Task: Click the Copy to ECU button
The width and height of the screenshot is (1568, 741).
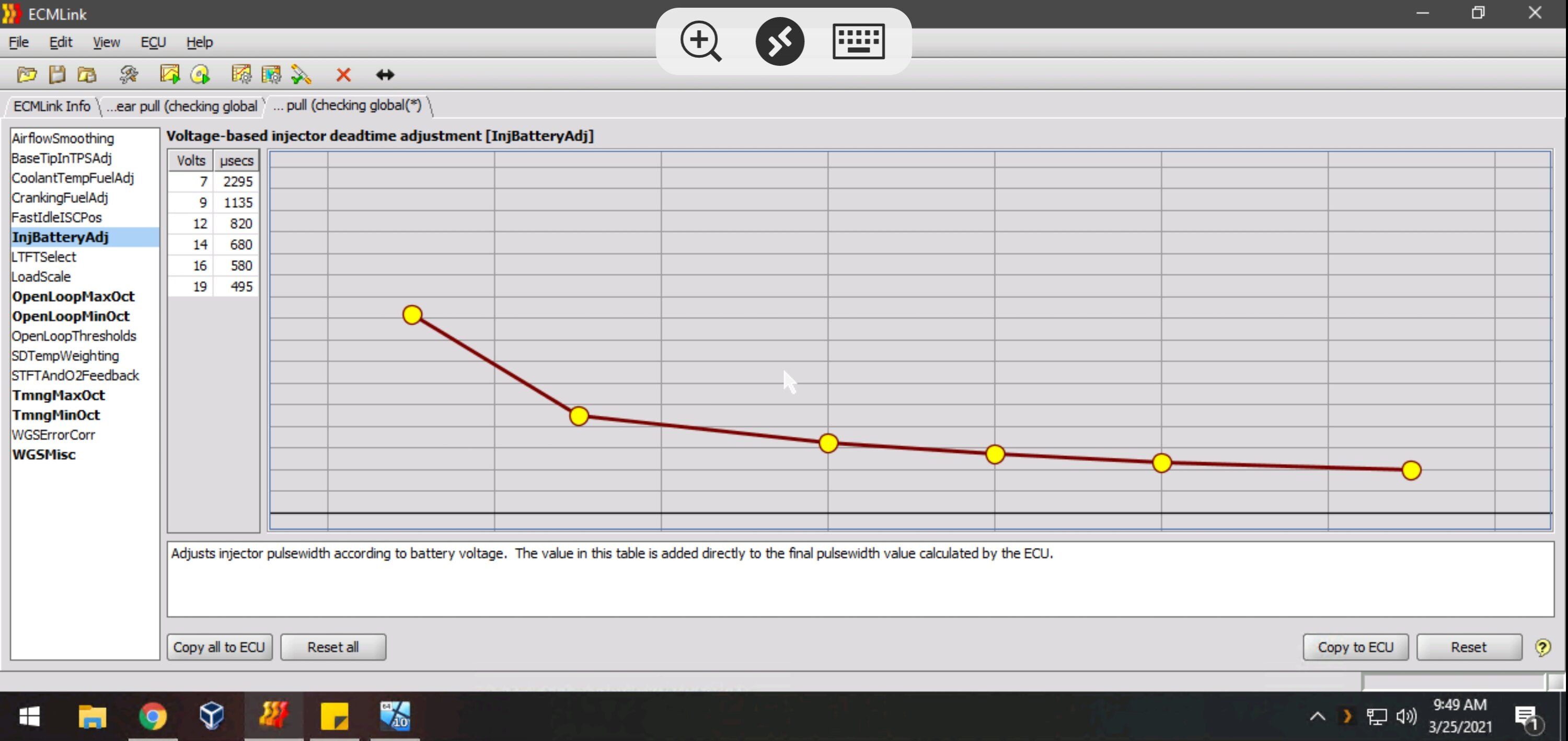Action: [x=1355, y=647]
